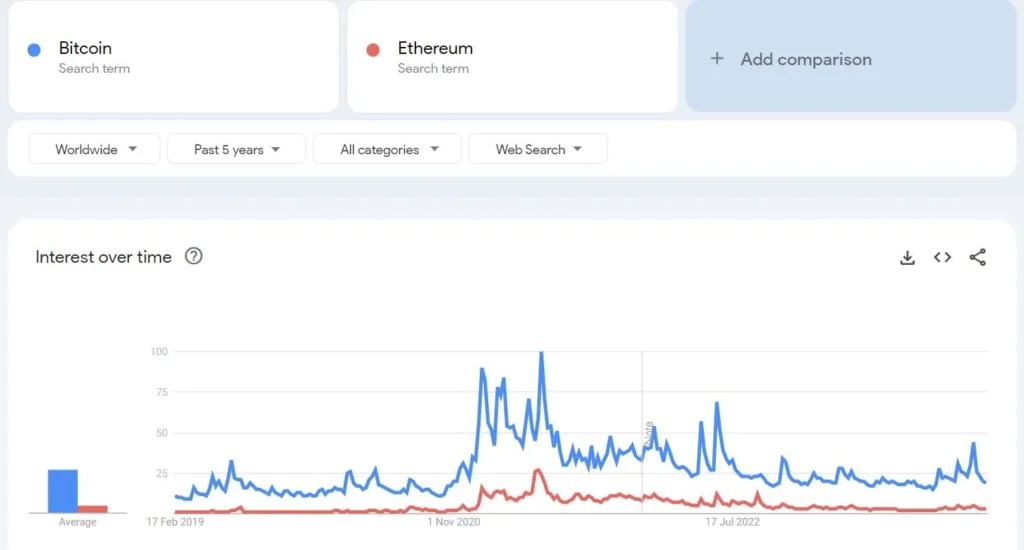This screenshot has height=550, width=1024.
Task: Click the red Ethereum average bar
Action: click(x=93, y=508)
